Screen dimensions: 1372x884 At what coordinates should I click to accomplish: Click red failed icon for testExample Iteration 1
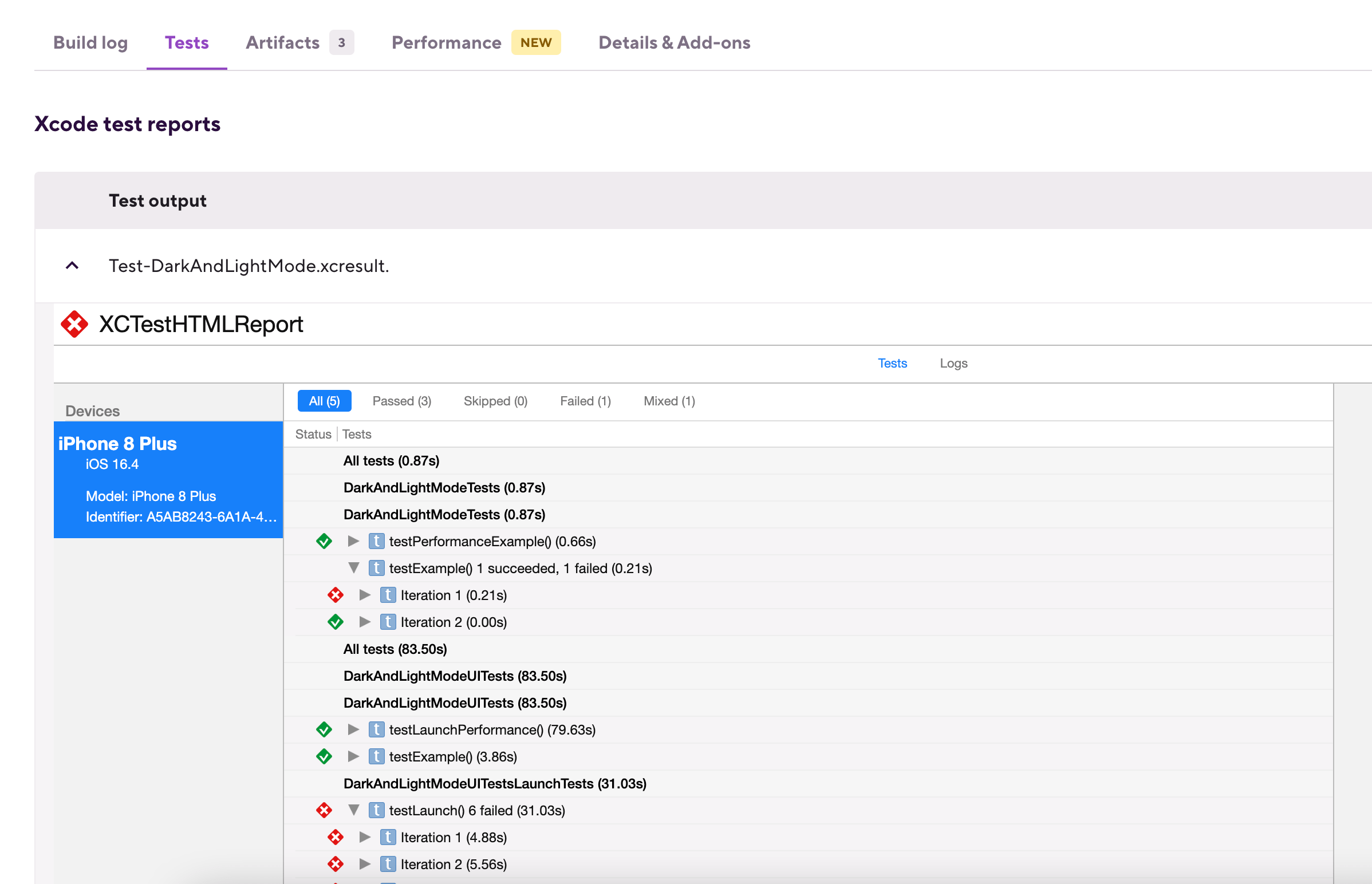pyautogui.click(x=335, y=595)
